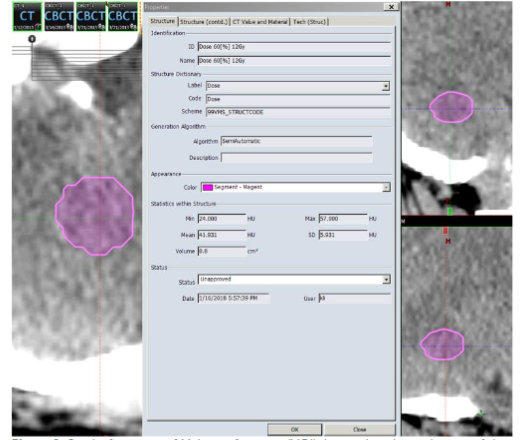This screenshot has width=521, height=440.
Task: Click the Close button at dialog bottom
Action: point(360,429)
